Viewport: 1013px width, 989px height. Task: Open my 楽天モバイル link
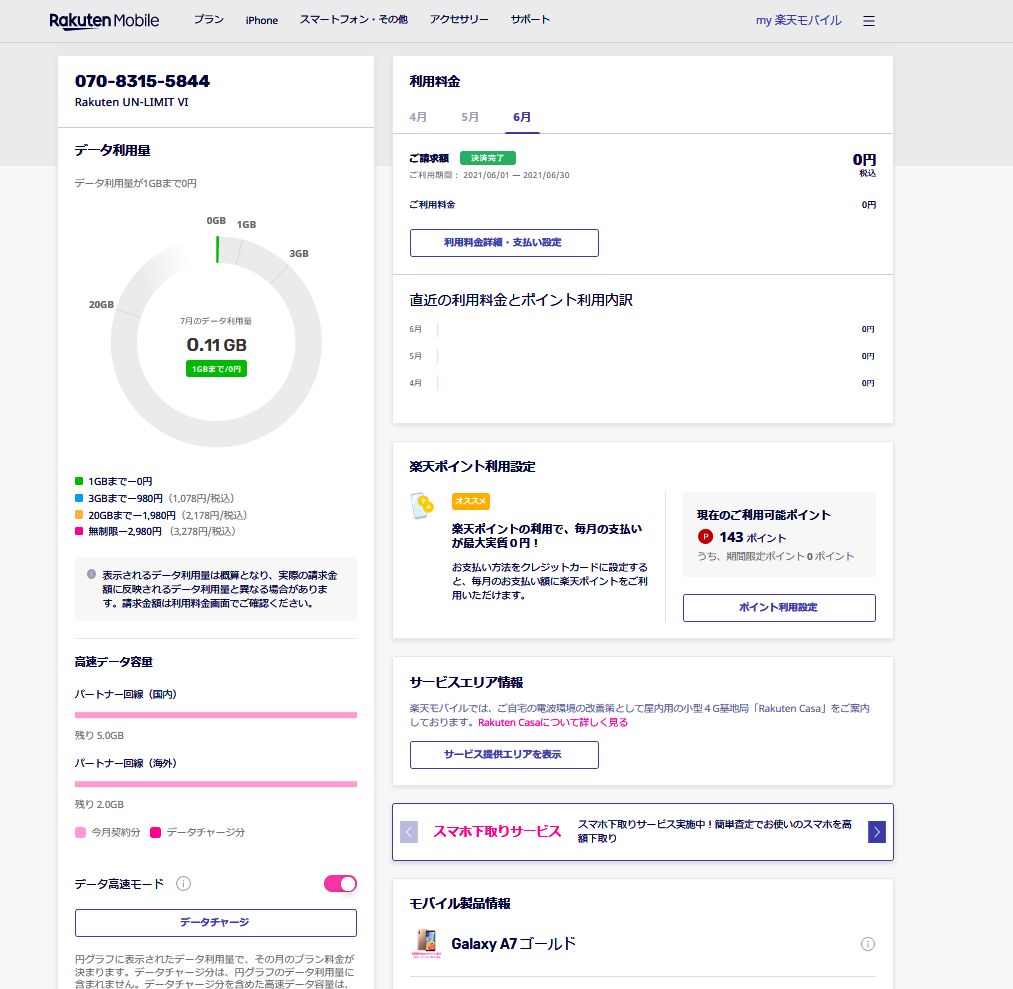(x=799, y=20)
